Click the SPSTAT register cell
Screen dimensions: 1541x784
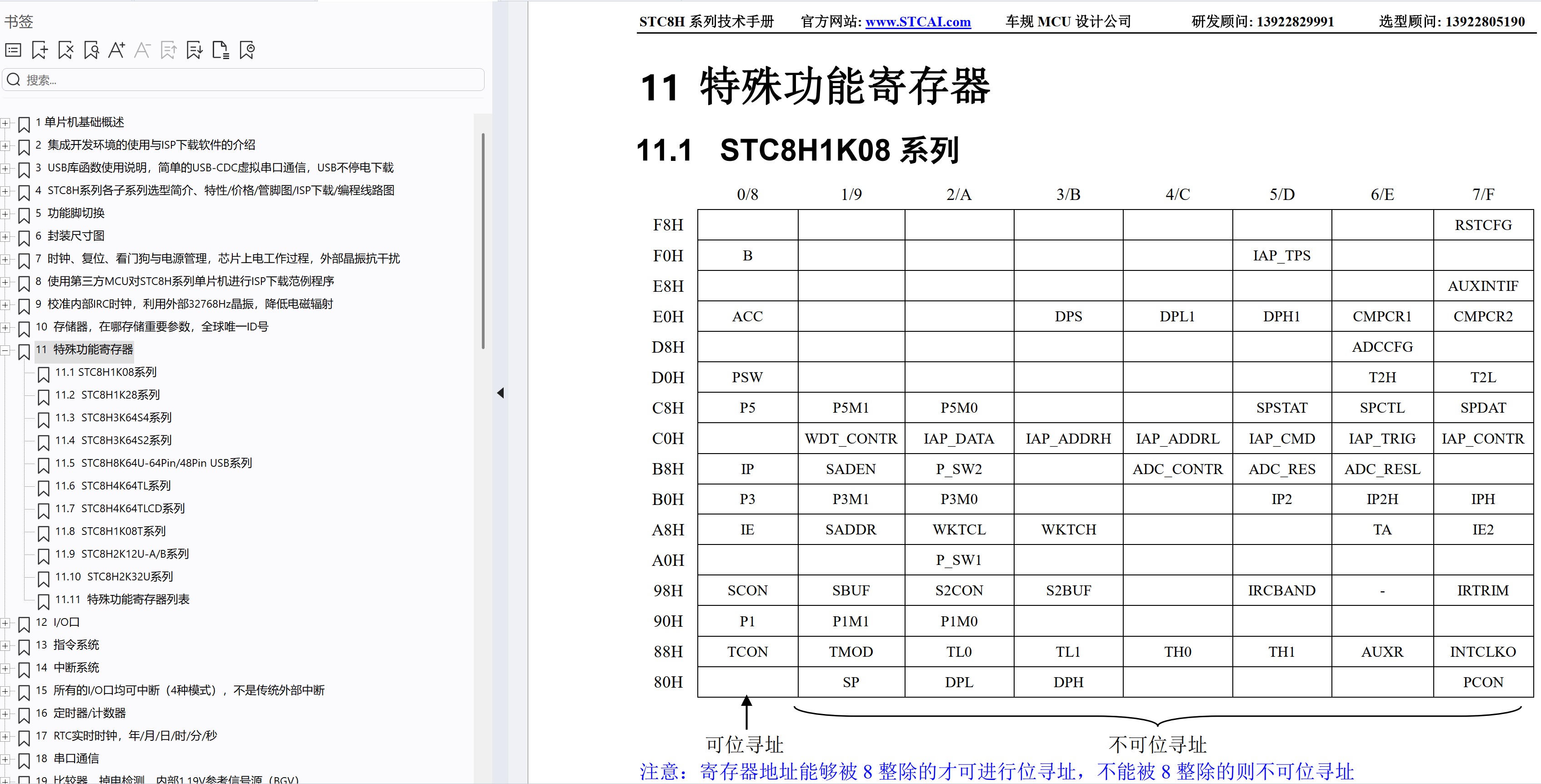pyautogui.click(x=1281, y=408)
